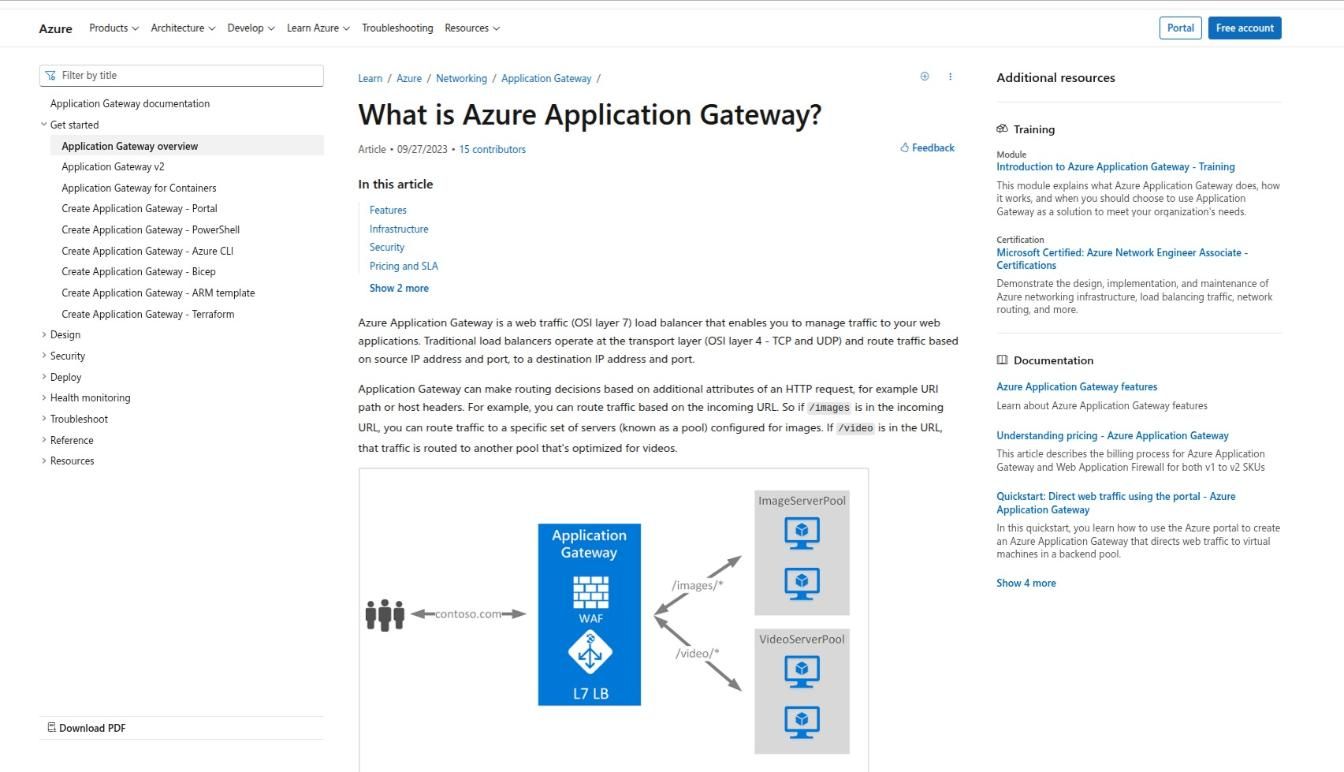Open Create Application Gateway - PowerShell

pos(151,230)
